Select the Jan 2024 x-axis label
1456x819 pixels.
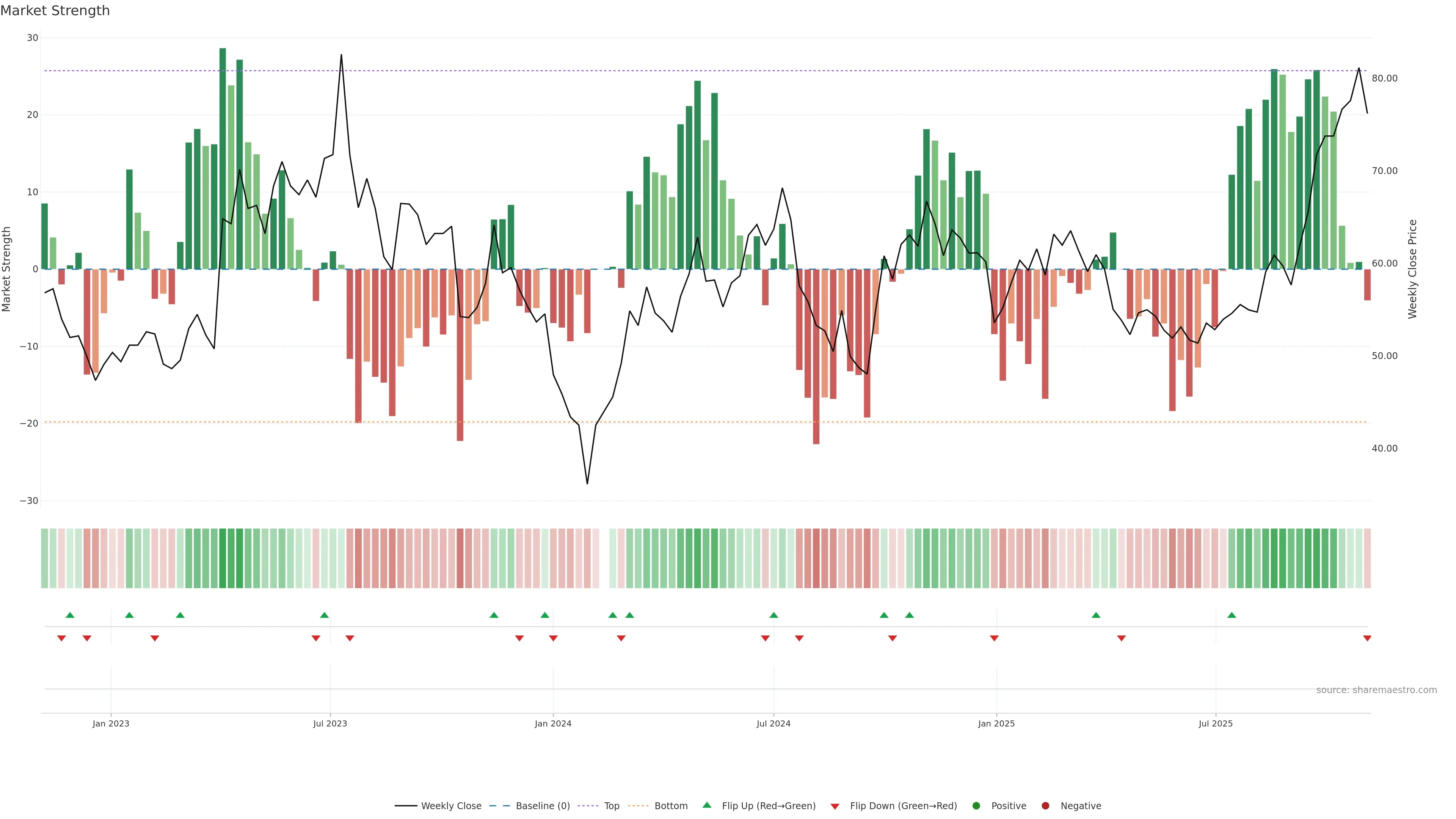(553, 723)
